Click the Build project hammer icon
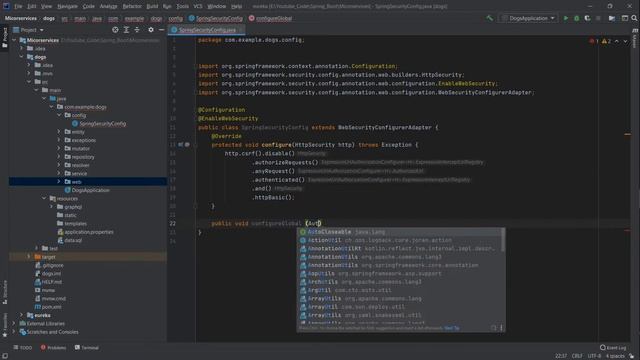The height and width of the screenshot is (360, 640). [489, 18]
